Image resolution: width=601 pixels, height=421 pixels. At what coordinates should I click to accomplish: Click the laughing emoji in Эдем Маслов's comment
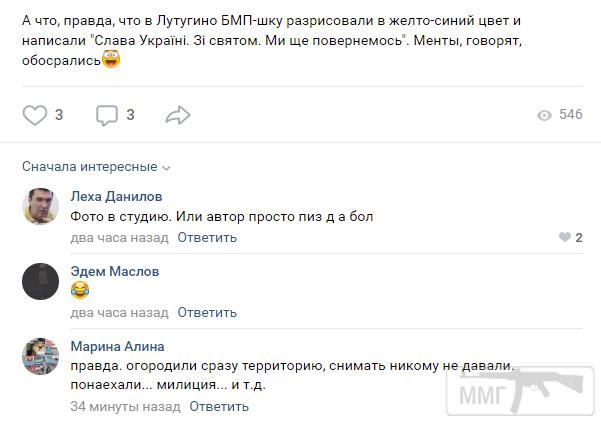80,291
